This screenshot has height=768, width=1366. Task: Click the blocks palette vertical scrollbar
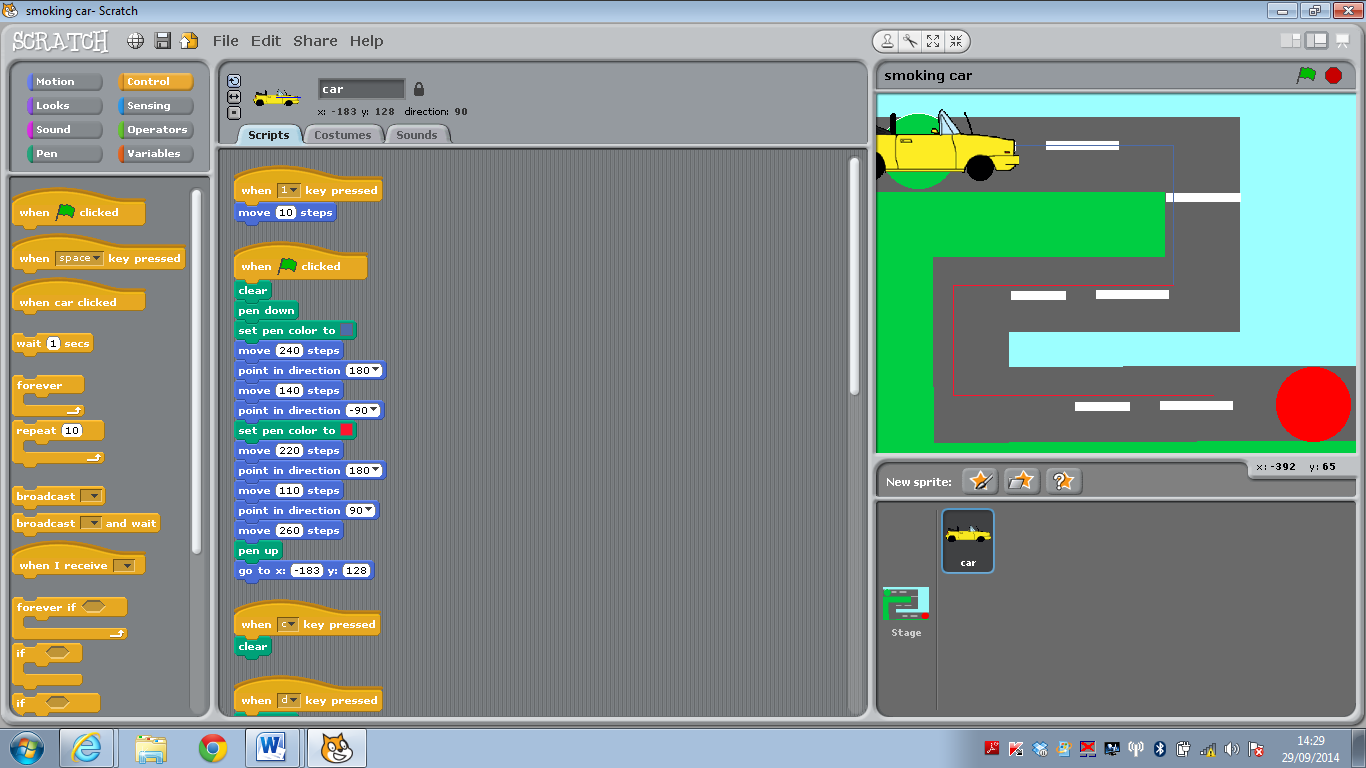(196, 370)
